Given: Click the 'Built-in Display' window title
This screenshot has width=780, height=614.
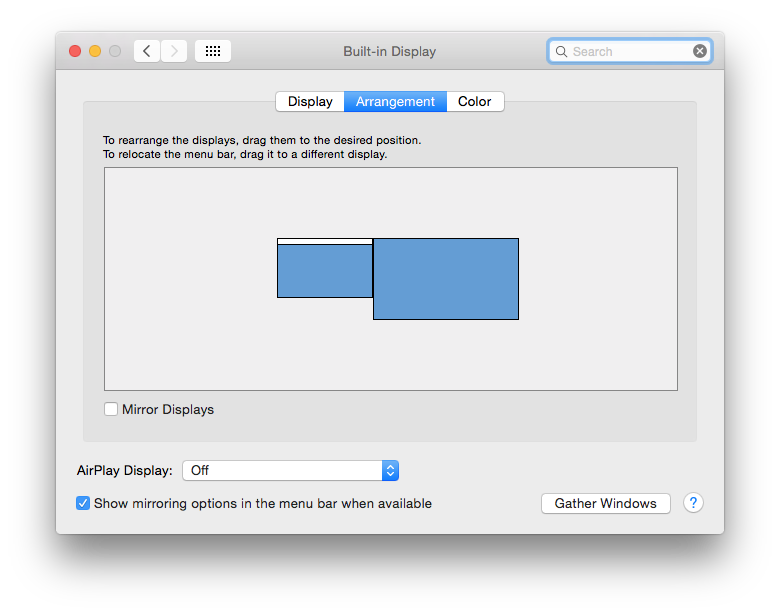Looking at the screenshot, I should click(390, 51).
